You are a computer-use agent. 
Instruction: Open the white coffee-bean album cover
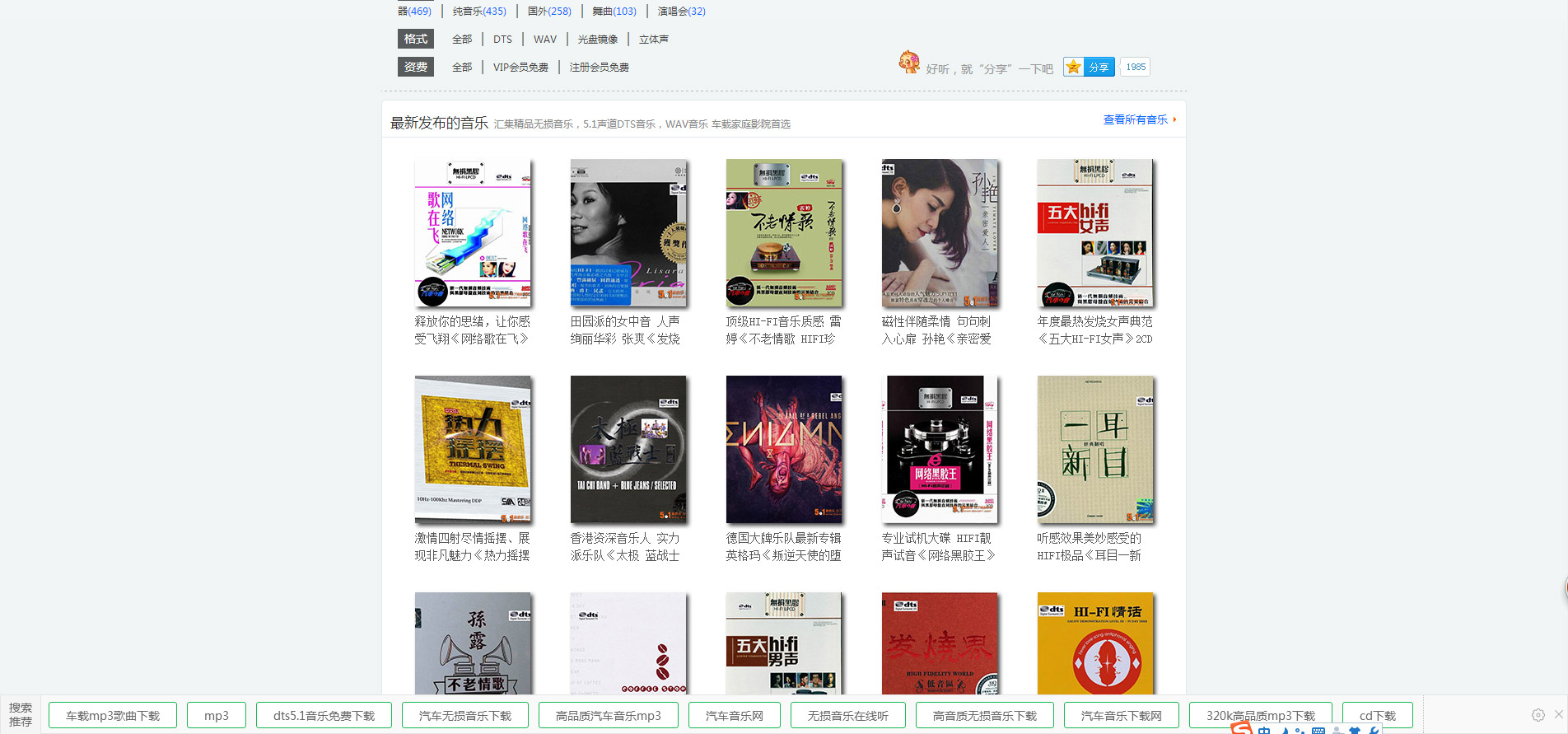click(628, 643)
